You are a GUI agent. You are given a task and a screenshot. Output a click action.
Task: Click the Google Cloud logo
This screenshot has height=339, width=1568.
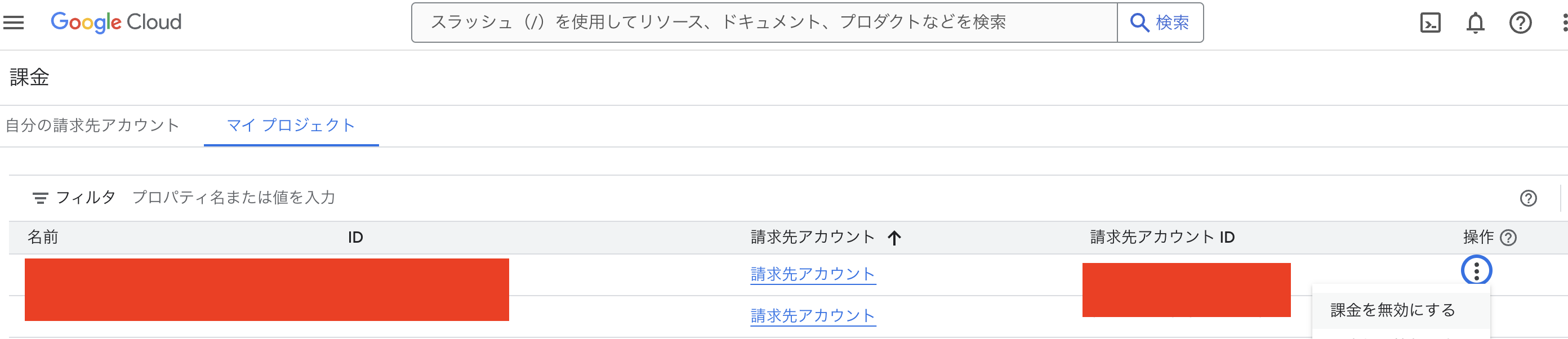coord(115,23)
